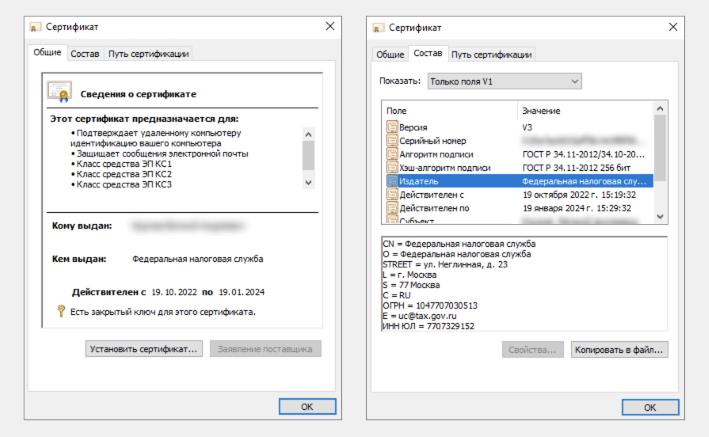The height and width of the screenshot is (437, 709).
Task: Click the CN = Федеральная налоговая служба line
Action: 459,243
